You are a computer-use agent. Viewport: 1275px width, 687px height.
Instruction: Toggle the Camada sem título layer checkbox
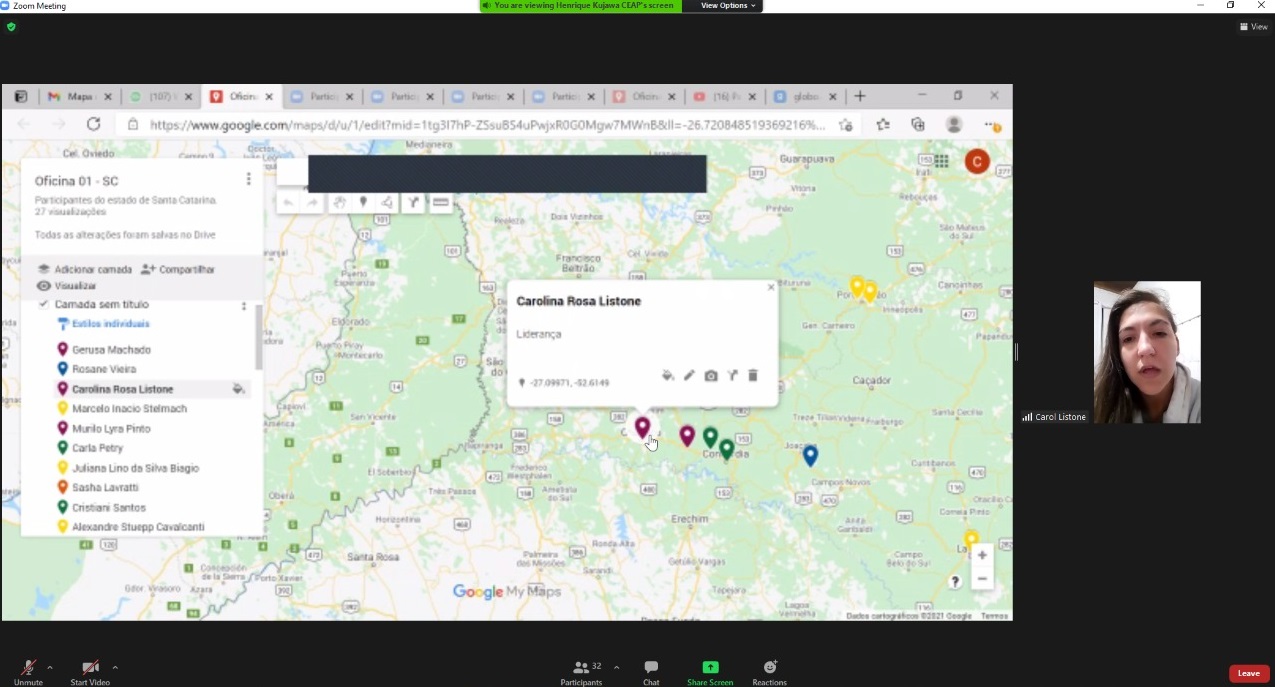click(x=43, y=304)
